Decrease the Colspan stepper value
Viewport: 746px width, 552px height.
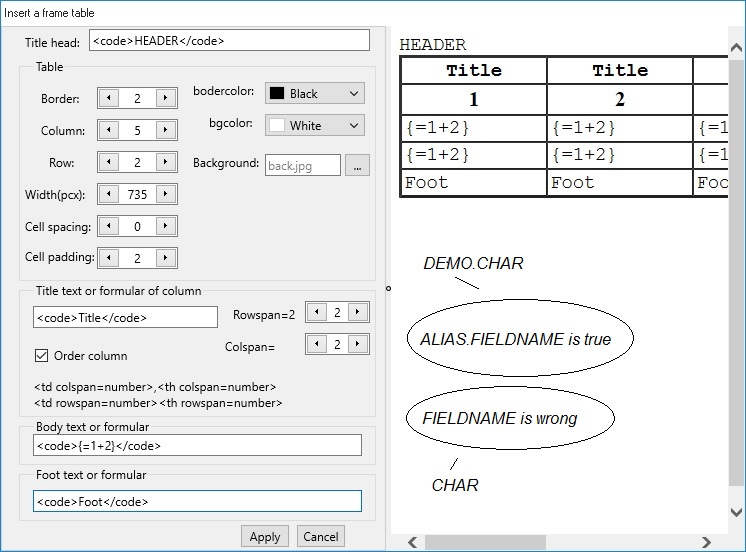tap(316, 344)
